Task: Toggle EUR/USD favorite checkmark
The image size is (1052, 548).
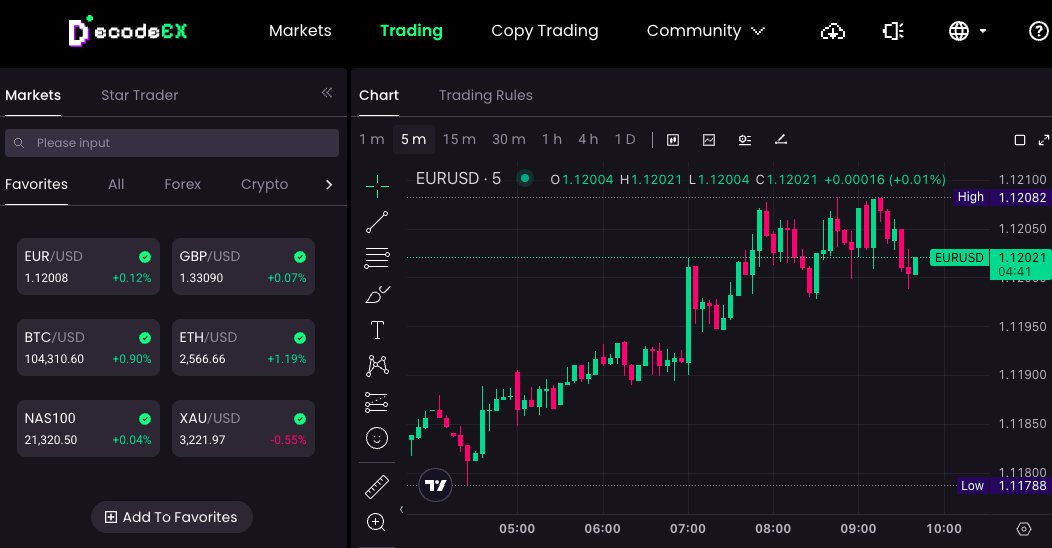Action: tap(145, 256)
